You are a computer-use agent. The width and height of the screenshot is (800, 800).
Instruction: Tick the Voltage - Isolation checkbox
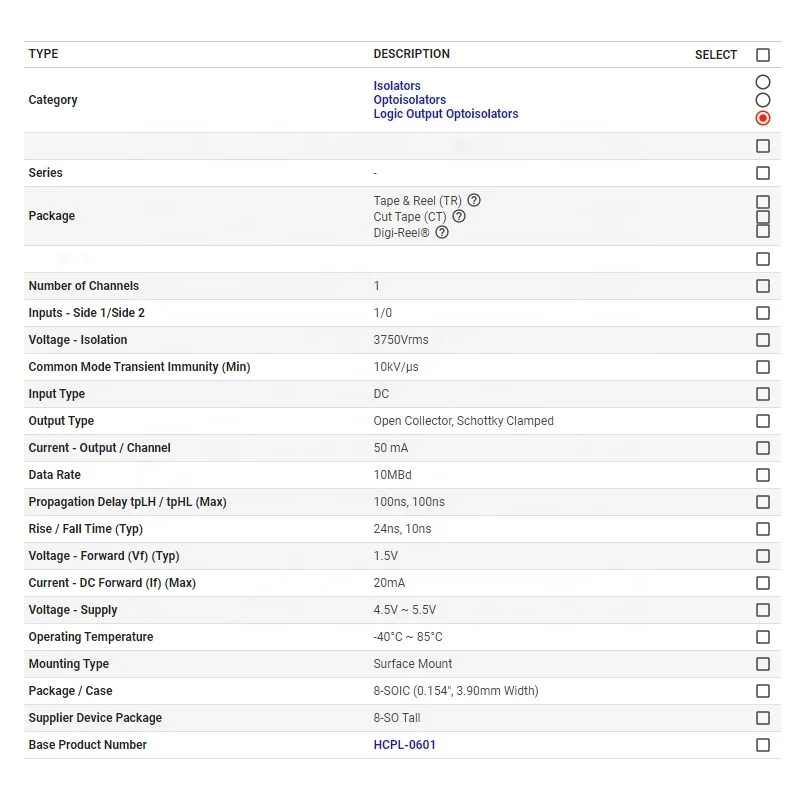tap(763, 340)
